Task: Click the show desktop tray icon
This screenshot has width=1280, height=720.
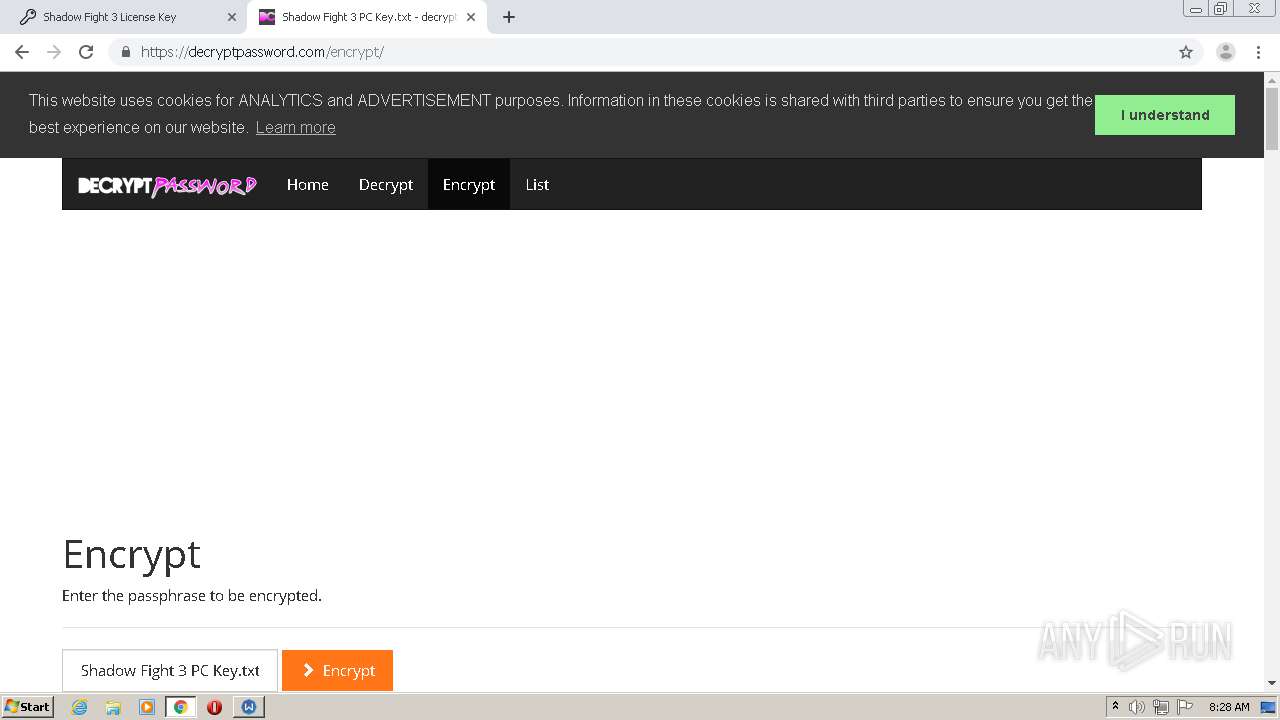Action: pos(1269,707)
